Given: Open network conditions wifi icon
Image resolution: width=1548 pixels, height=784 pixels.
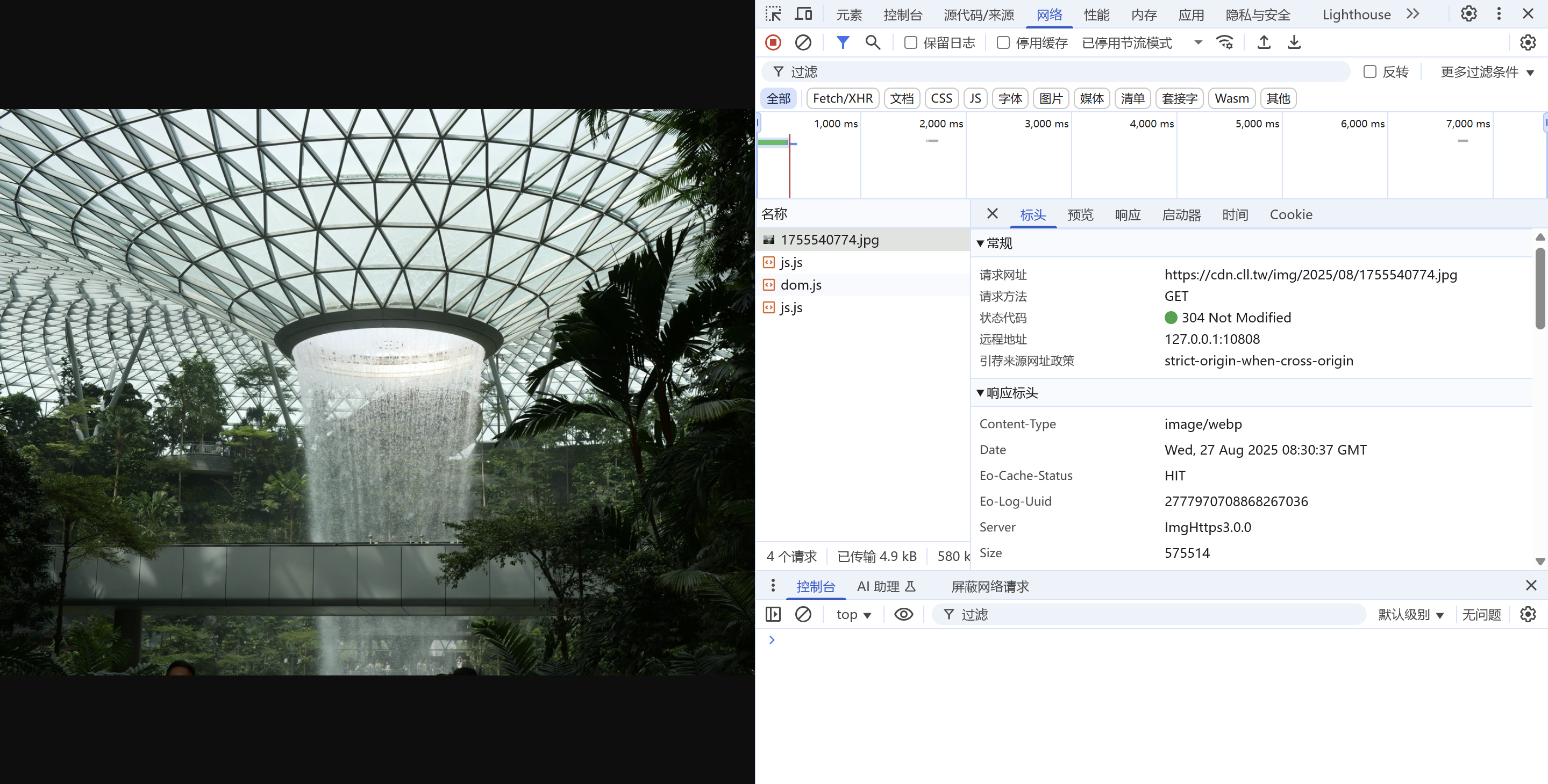Looking at the screenshot, I should [1224, 42].
